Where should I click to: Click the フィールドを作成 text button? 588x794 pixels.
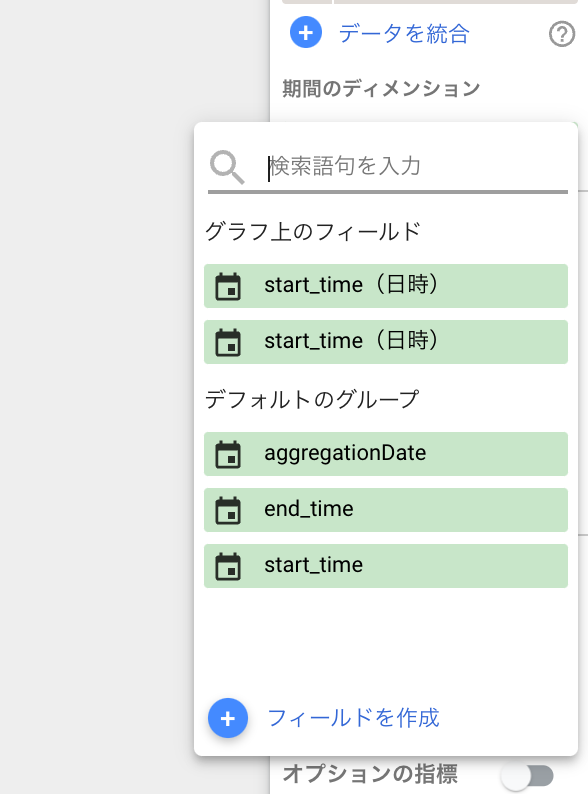coord(353,718)
